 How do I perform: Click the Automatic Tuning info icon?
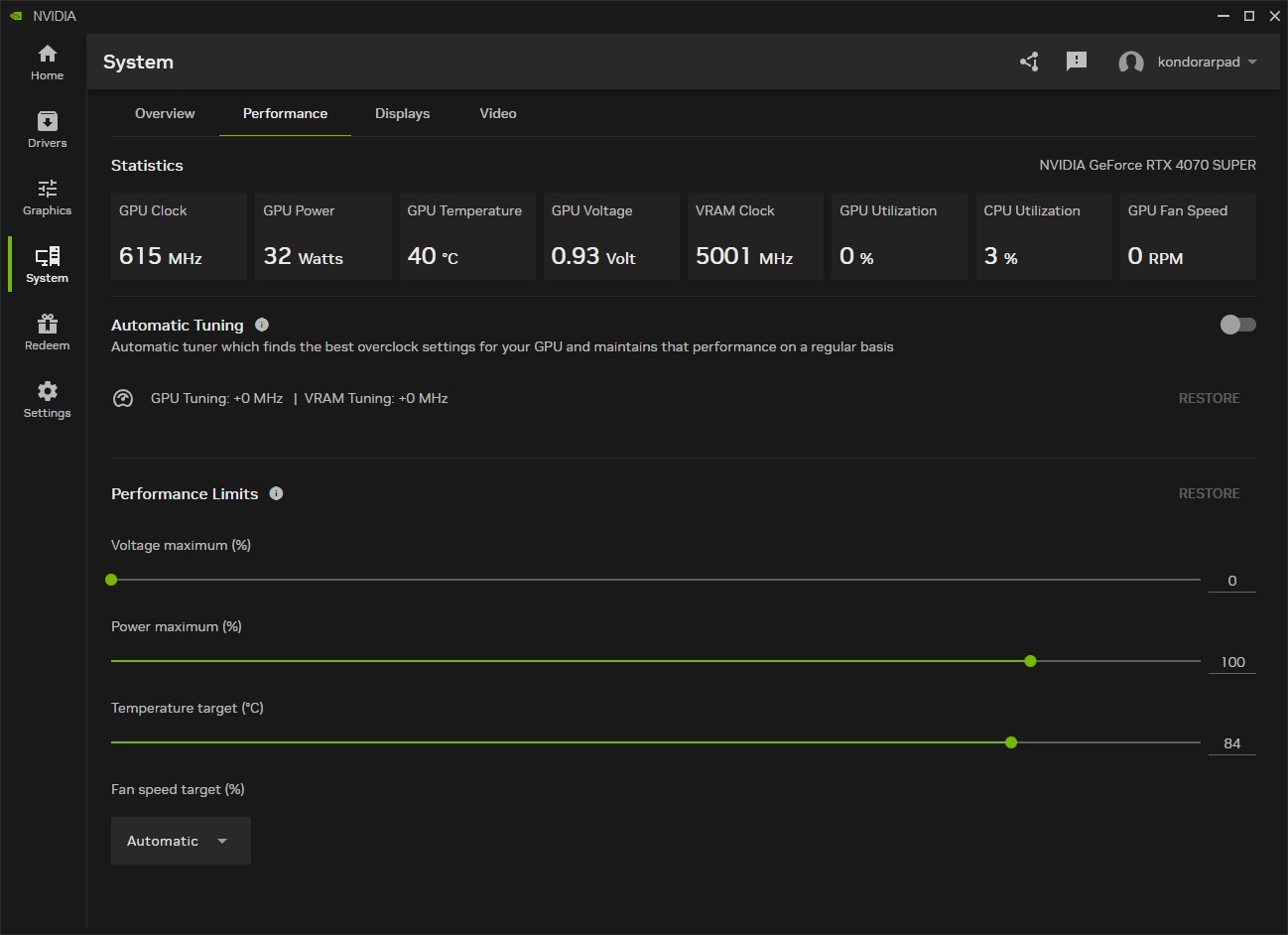tap(262, 325)
